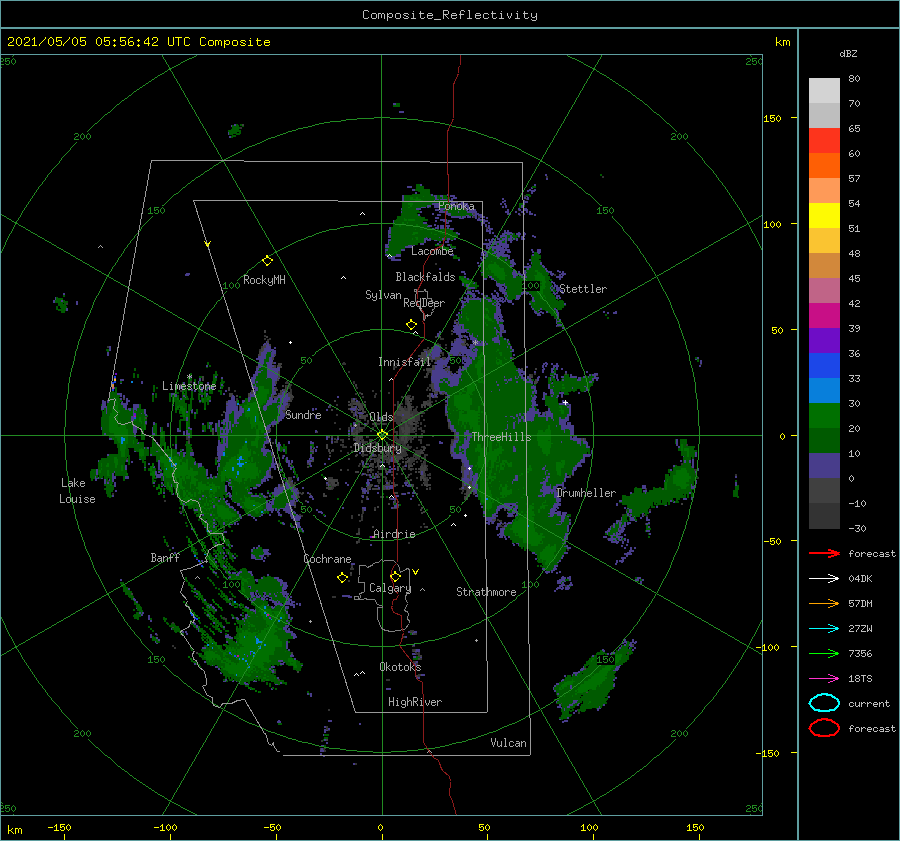Click the yellow diamond marker near RockyMH
This screenshot has height=841, width=900.
[267, 261]
